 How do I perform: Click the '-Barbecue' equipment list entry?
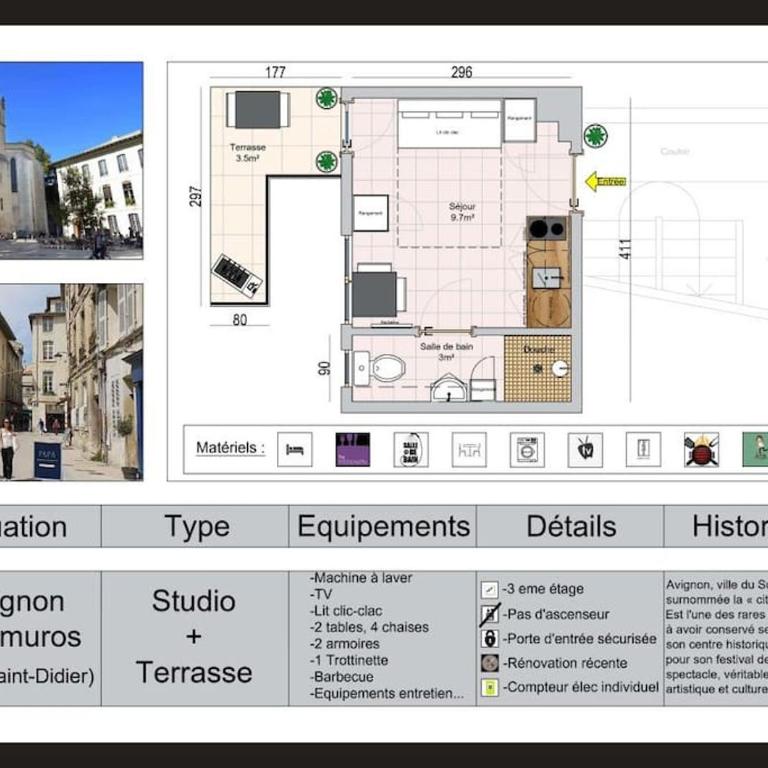tap(341, 677)
